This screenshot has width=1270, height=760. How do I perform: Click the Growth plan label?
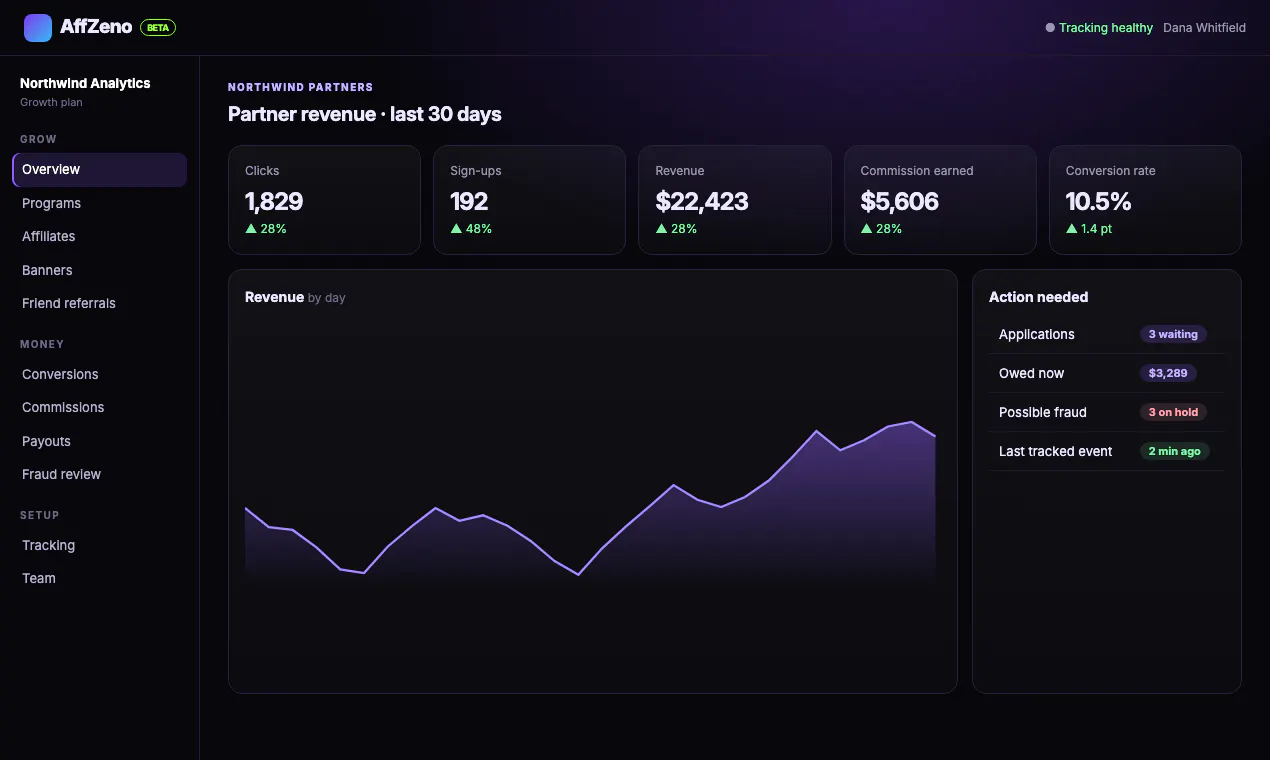point(51,102)
